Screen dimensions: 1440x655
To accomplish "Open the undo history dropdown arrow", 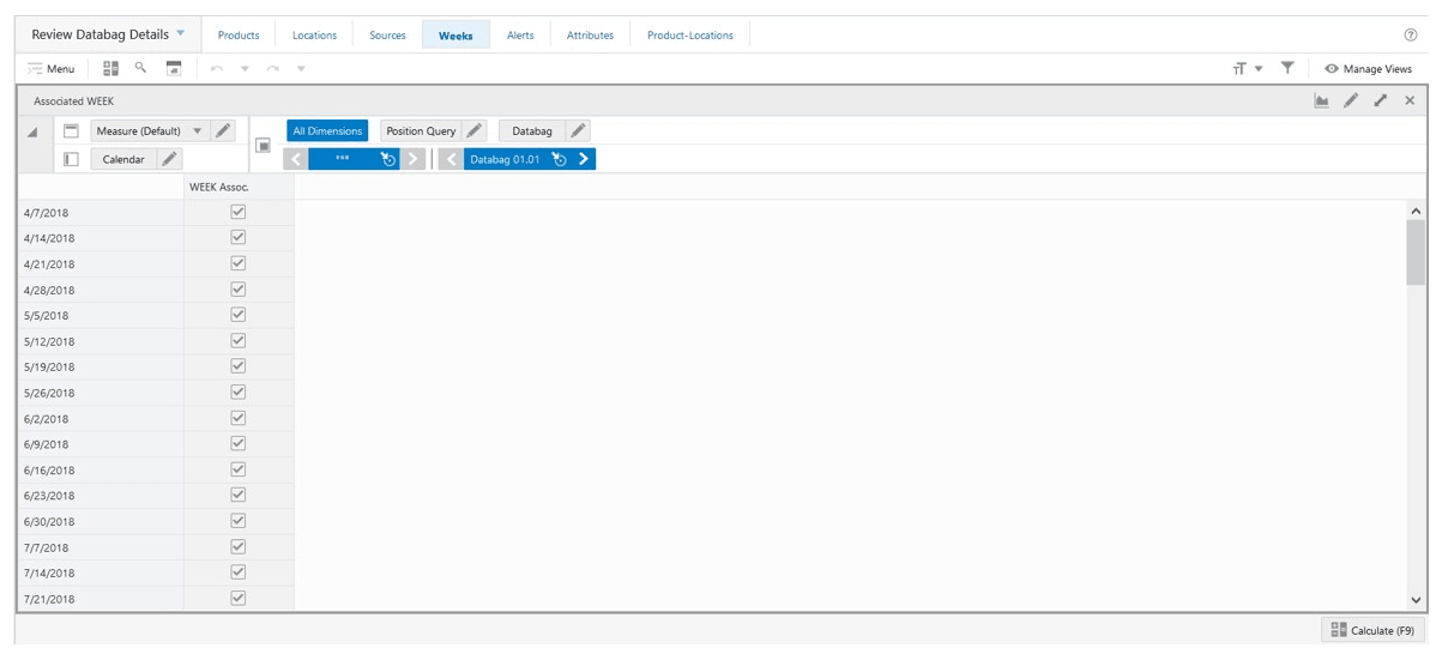I will tap(245, 69).
